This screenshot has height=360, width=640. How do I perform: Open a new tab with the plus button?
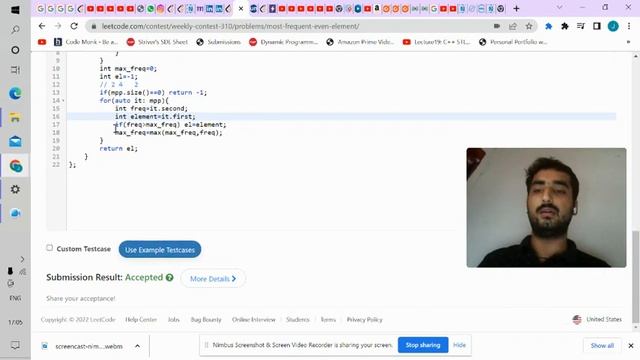pyautogui.click(x=516, y=9)
